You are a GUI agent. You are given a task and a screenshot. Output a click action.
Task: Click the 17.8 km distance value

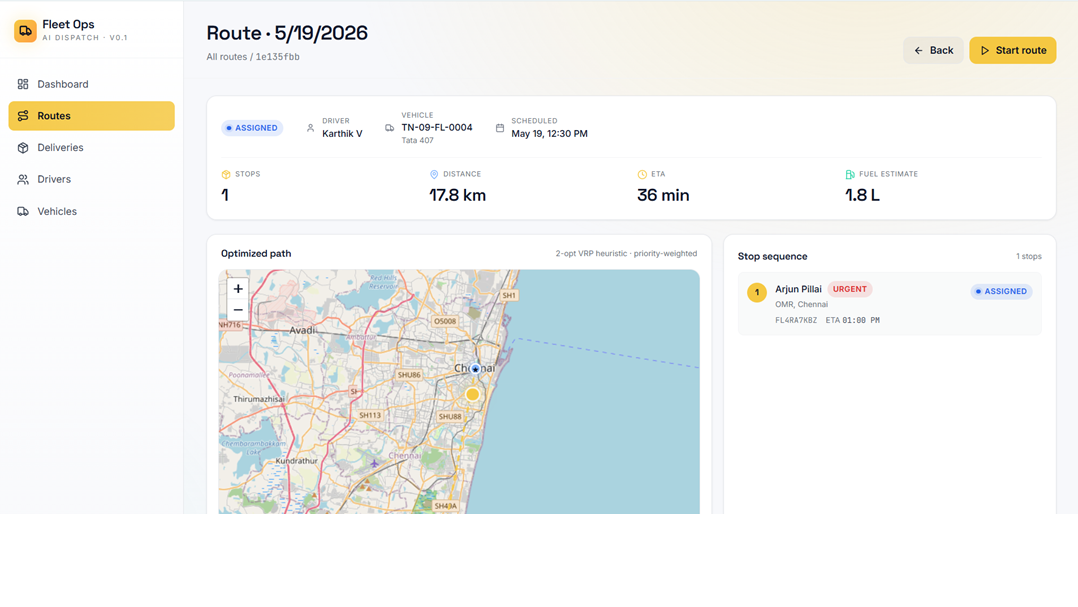(457, 195)
